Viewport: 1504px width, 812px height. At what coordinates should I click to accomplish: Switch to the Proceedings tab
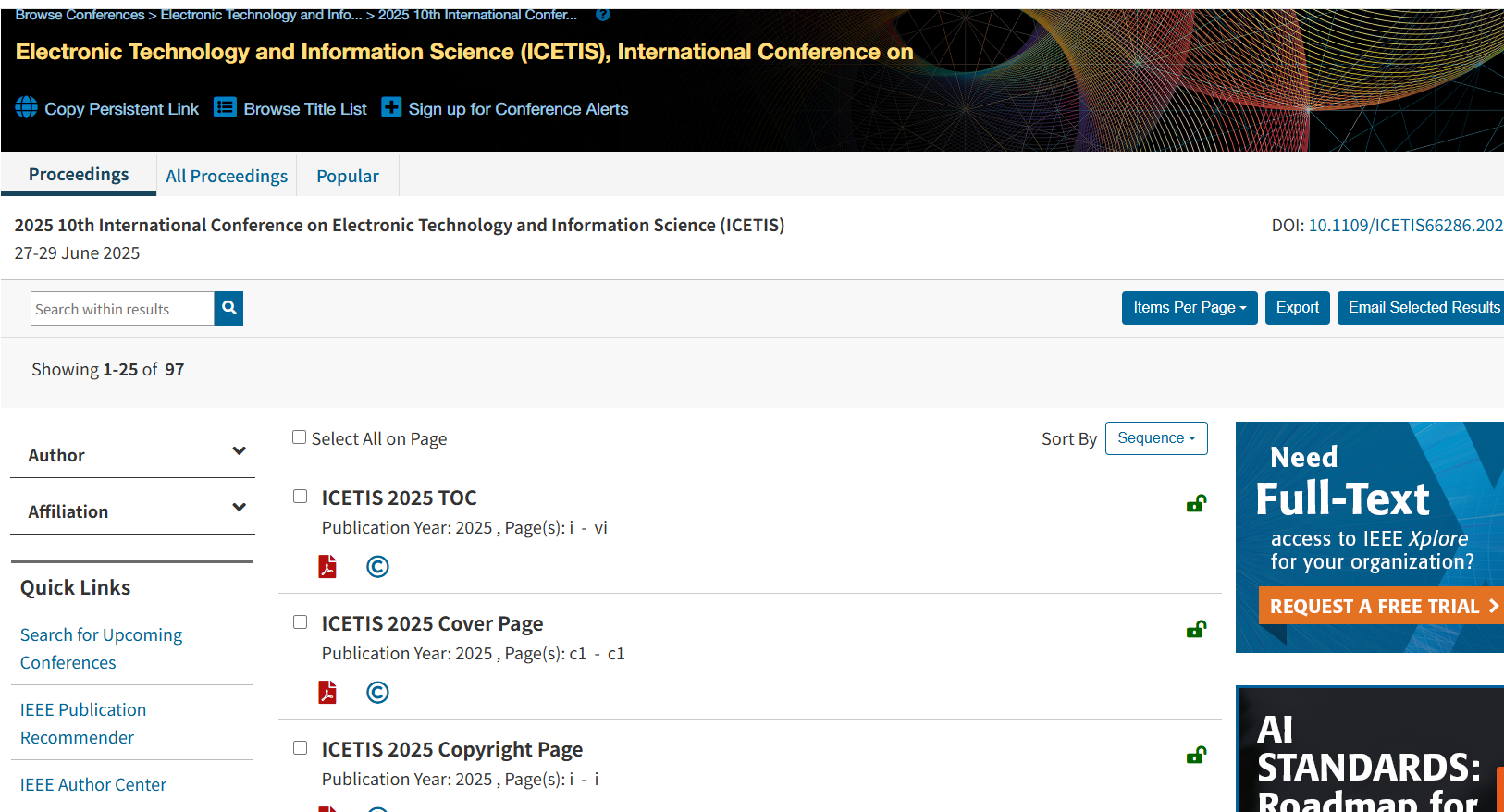click(79, 175)
